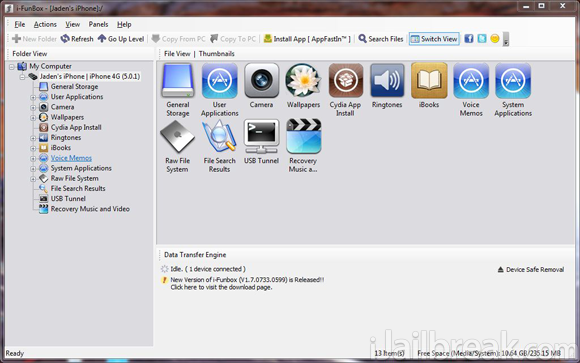Click the yellow smiley face toolbar icon
This screenshot has width=580, height=363.
click(495, 38)
